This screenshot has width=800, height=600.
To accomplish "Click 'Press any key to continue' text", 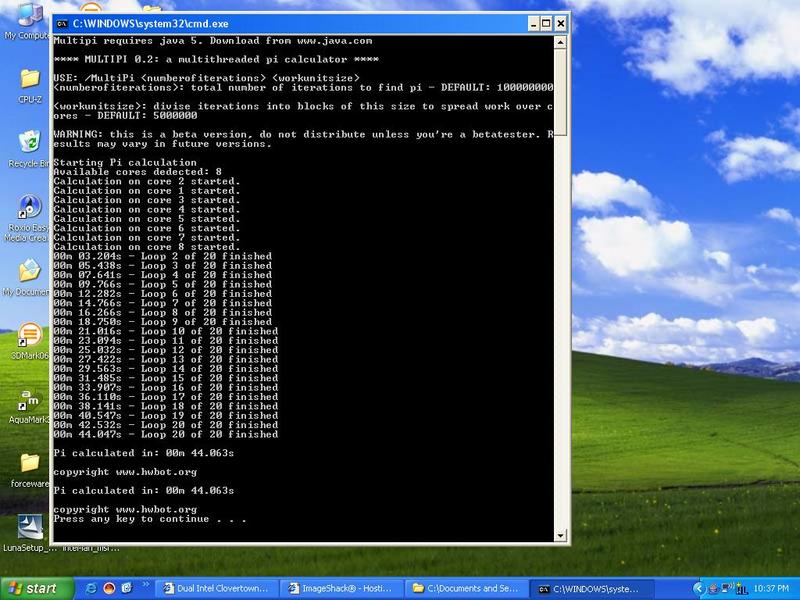I will (149, 519).
